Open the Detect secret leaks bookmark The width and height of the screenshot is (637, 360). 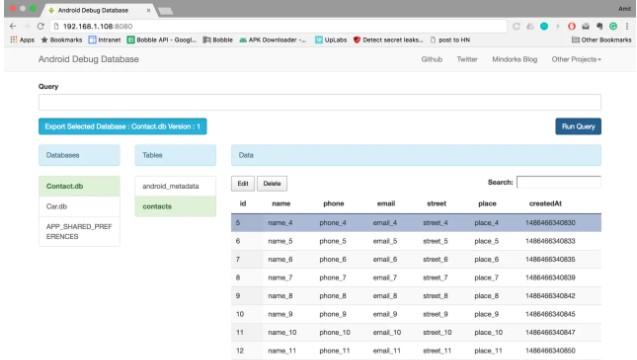point(388,40)
